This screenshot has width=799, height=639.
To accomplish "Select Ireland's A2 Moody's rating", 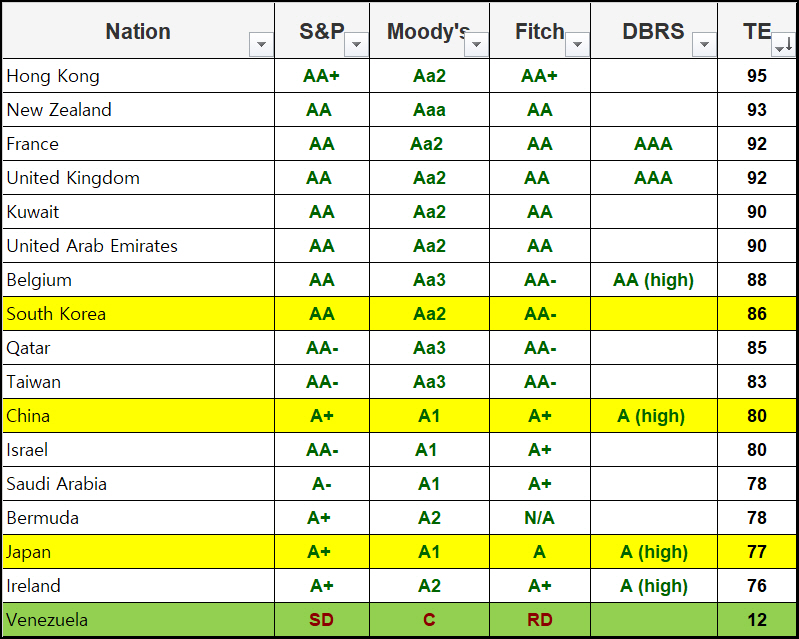I will pos(429,586).
